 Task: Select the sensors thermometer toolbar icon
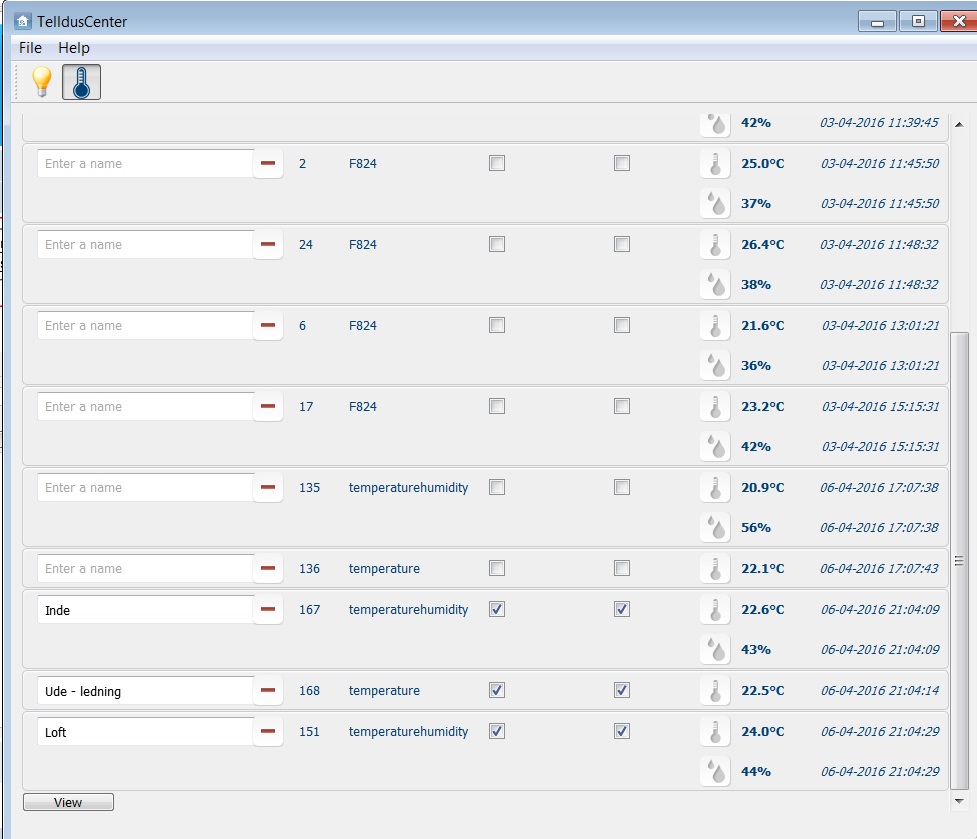coord(81,82)
